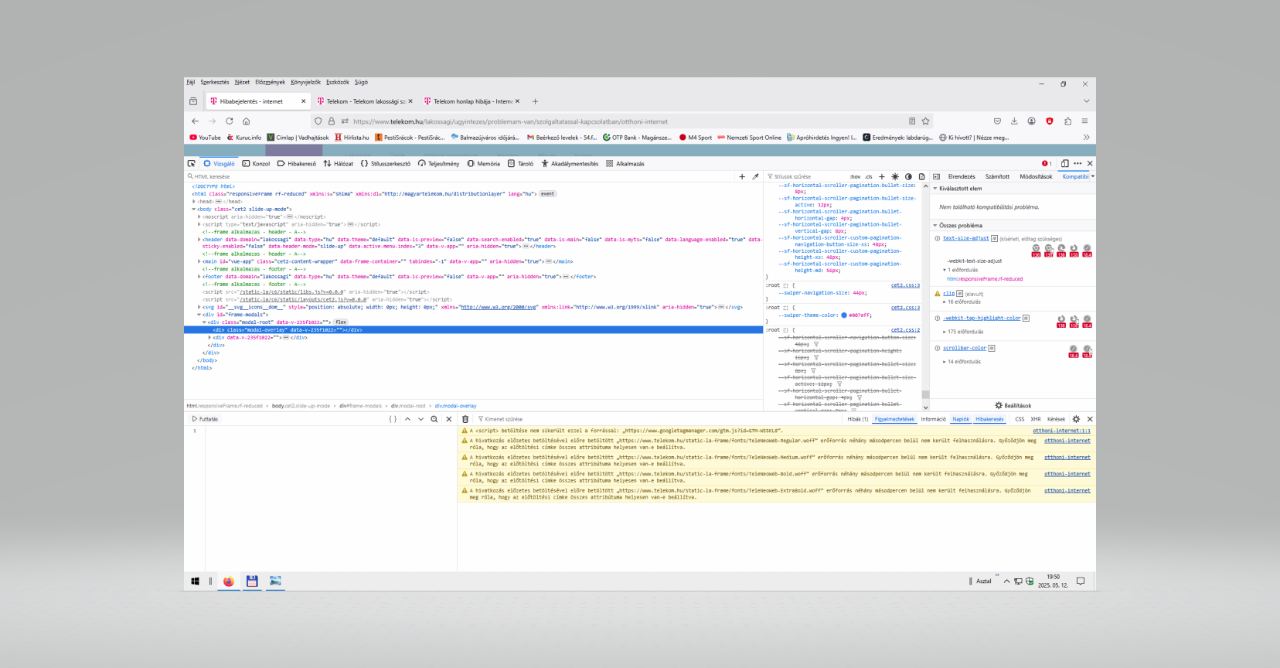
Task: Toggle responsive design mode icon
Action: coord(1065,163)
